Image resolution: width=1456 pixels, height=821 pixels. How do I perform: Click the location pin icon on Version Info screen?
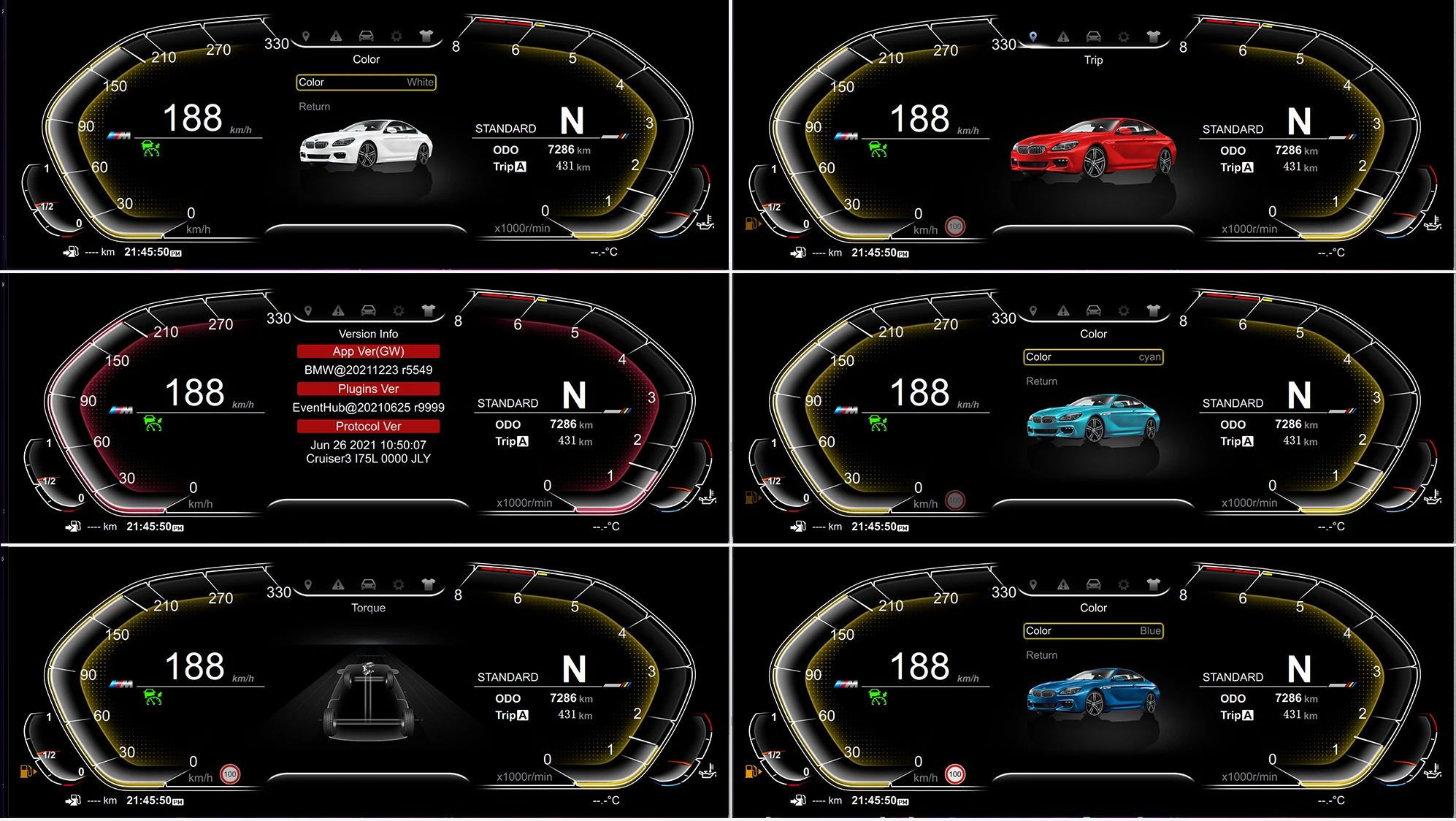pyautogui.click(x=308, y=311)
